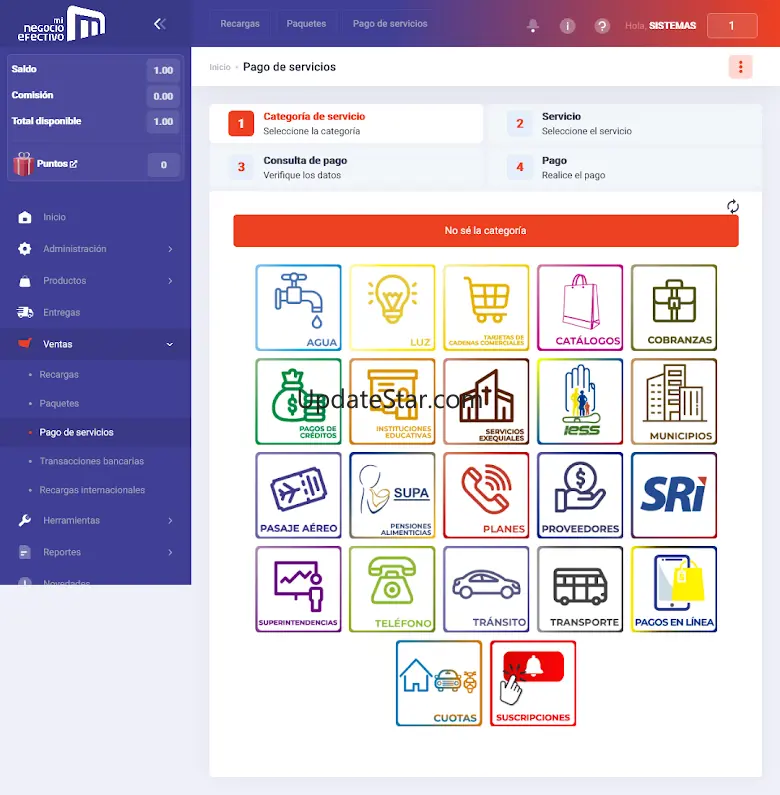780x795 pixels.
Task: Click the Inicio breadcrumb link
Action: click(x=220, y=67)
